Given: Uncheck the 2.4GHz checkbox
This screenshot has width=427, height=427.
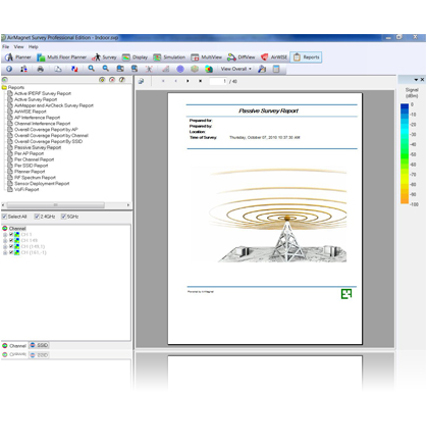Looking at the screenshot, I should coord(37,217).
